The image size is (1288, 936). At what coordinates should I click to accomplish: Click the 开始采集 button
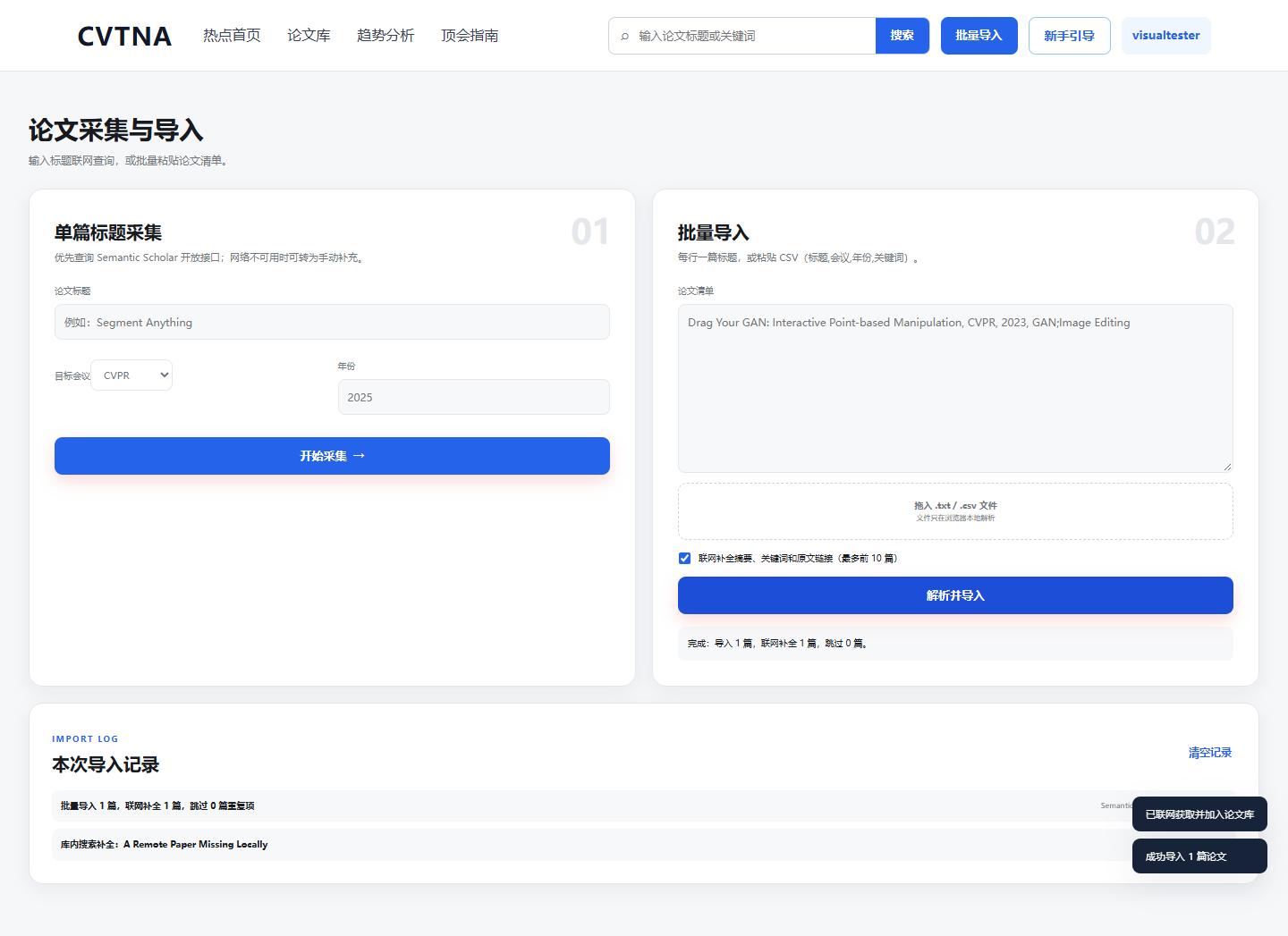click(332, 456)
